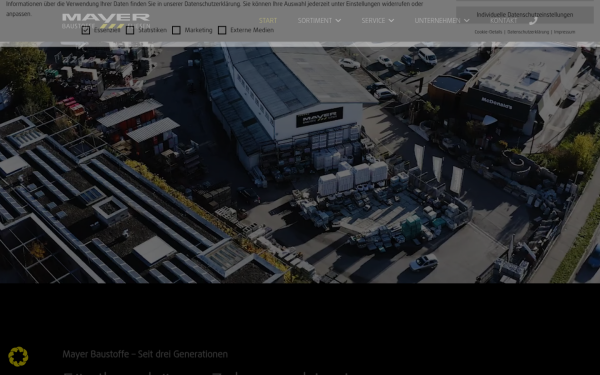Click the Sortiment menu label
Screen dimensions: 600x375
pos(315,21)
